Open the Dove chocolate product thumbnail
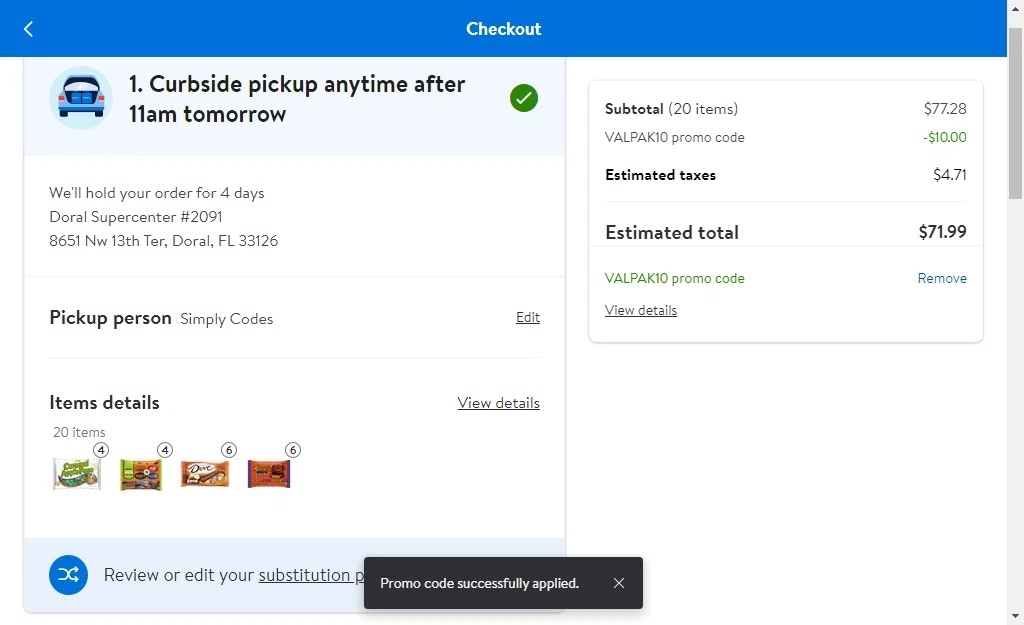Viewport: 1024px width, 625px height. click(205, 473)
